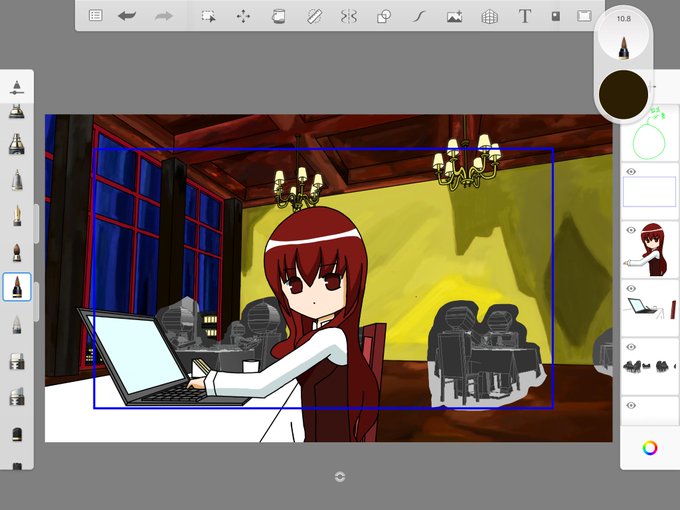Open the dark brown color puck
The image size is (680, 510).
tap(624, 94)
